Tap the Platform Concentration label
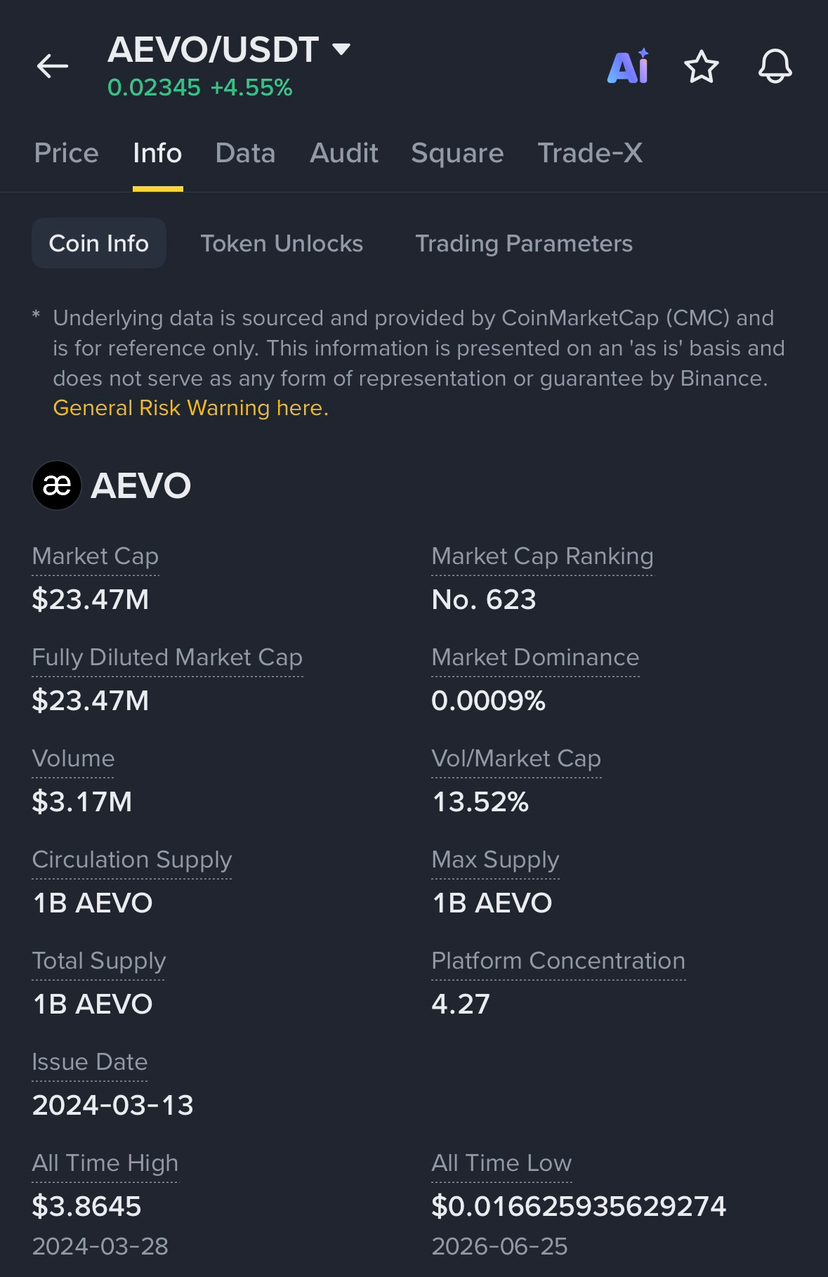Image resolution: width=828 pixels, height=1277 pixels. (x=558, y=961)
